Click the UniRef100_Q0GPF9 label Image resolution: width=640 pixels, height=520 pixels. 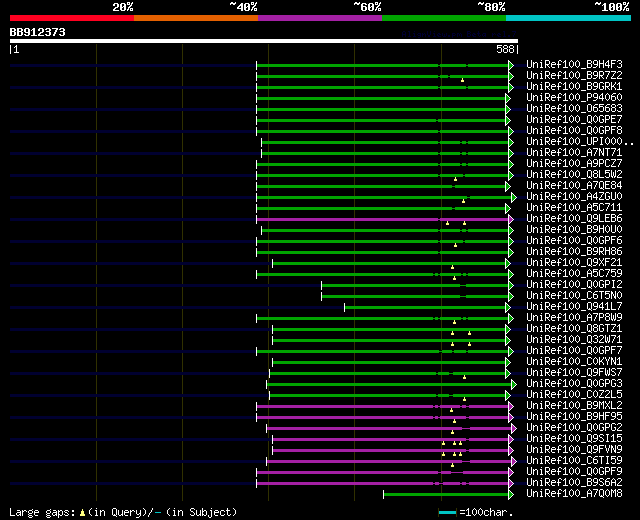click(x=574, y=472)
